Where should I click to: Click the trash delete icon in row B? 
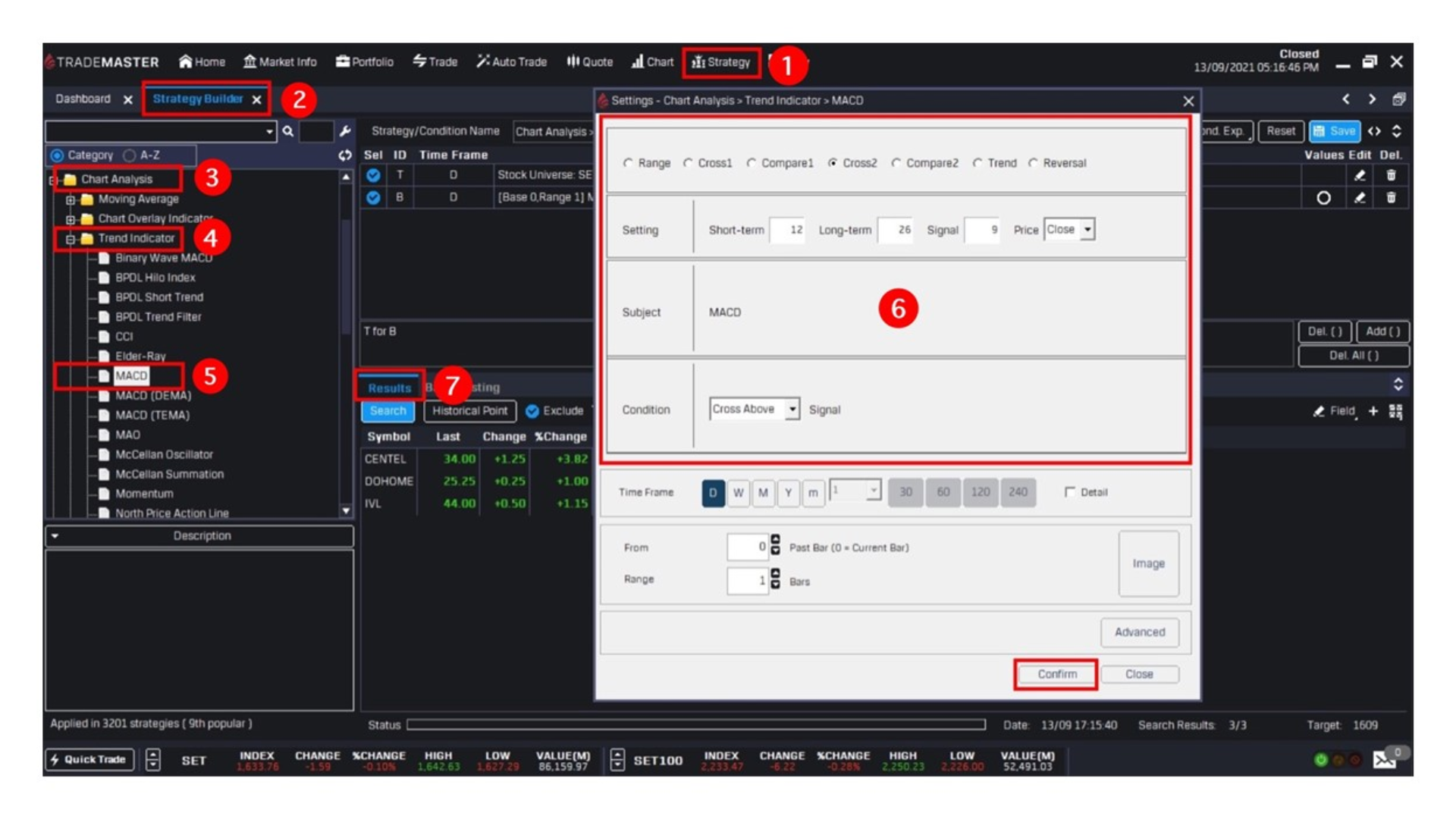click(1391, 198)
